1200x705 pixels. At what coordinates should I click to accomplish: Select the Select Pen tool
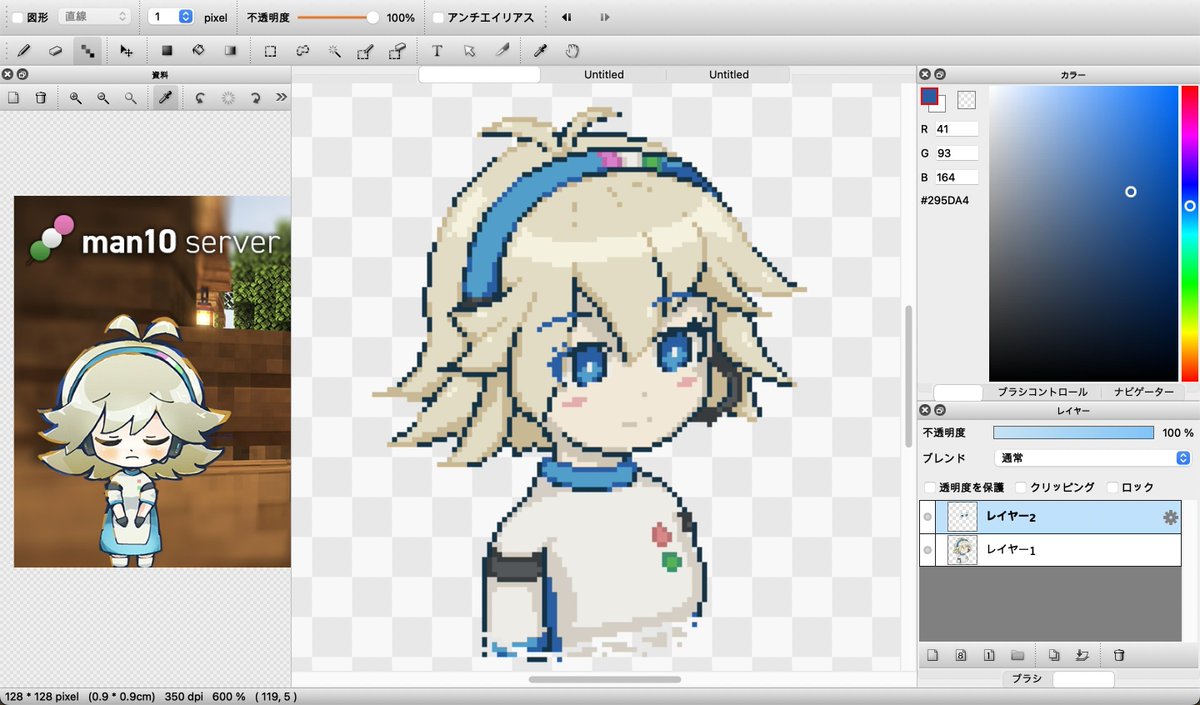pyautogui.click(x=365, y=50)
